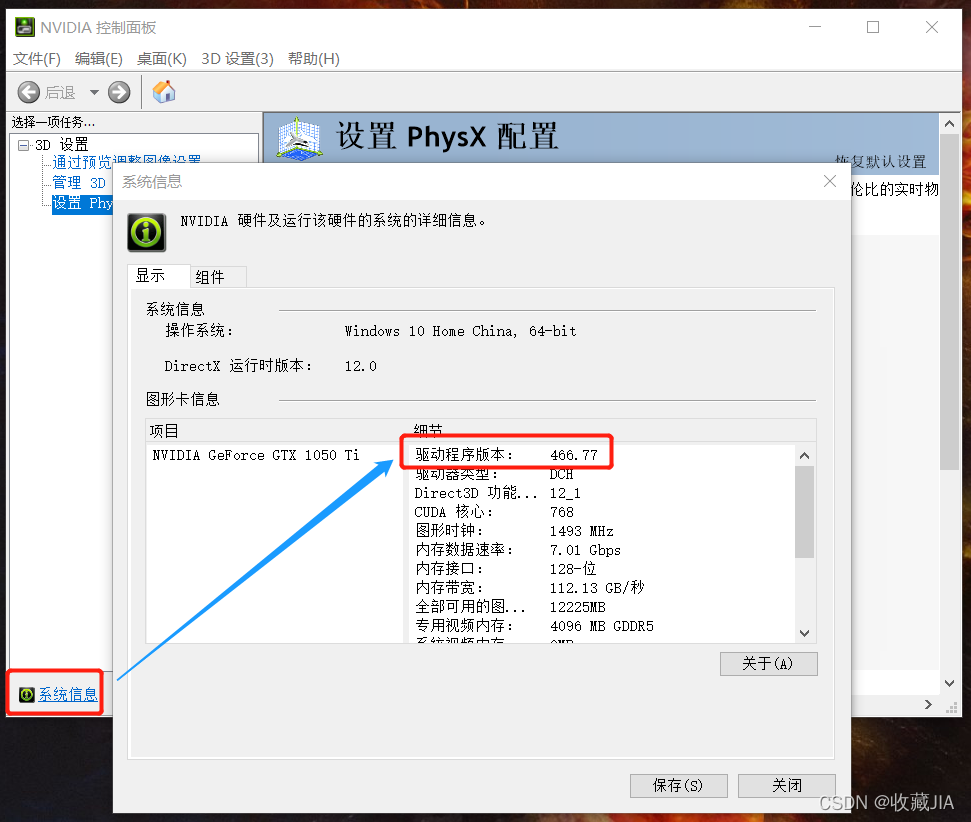Click the 专用视频内存 4096 MB GDDR5 row
This screenshot has width=971, height=822.
pyautogui.click(x=534, y=626)
